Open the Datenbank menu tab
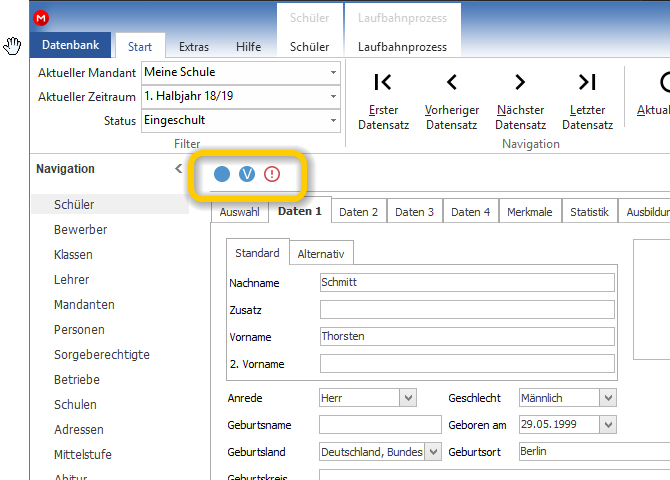This screenshot has height=480, width=670. coord(71,45)
